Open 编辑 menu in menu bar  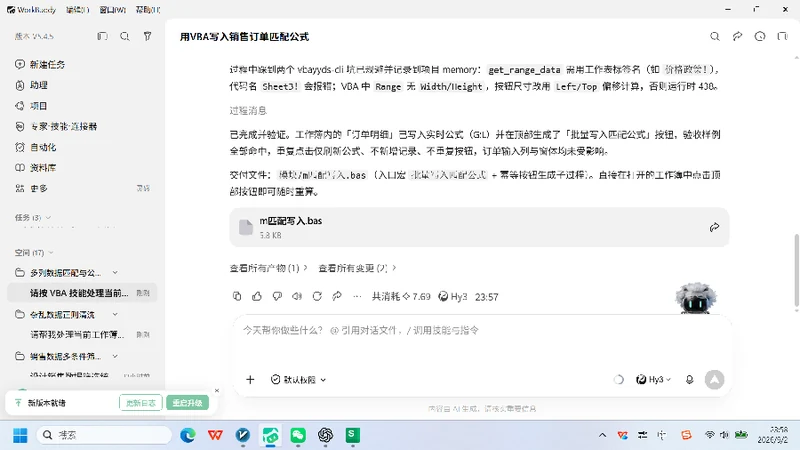coord(78,10)
